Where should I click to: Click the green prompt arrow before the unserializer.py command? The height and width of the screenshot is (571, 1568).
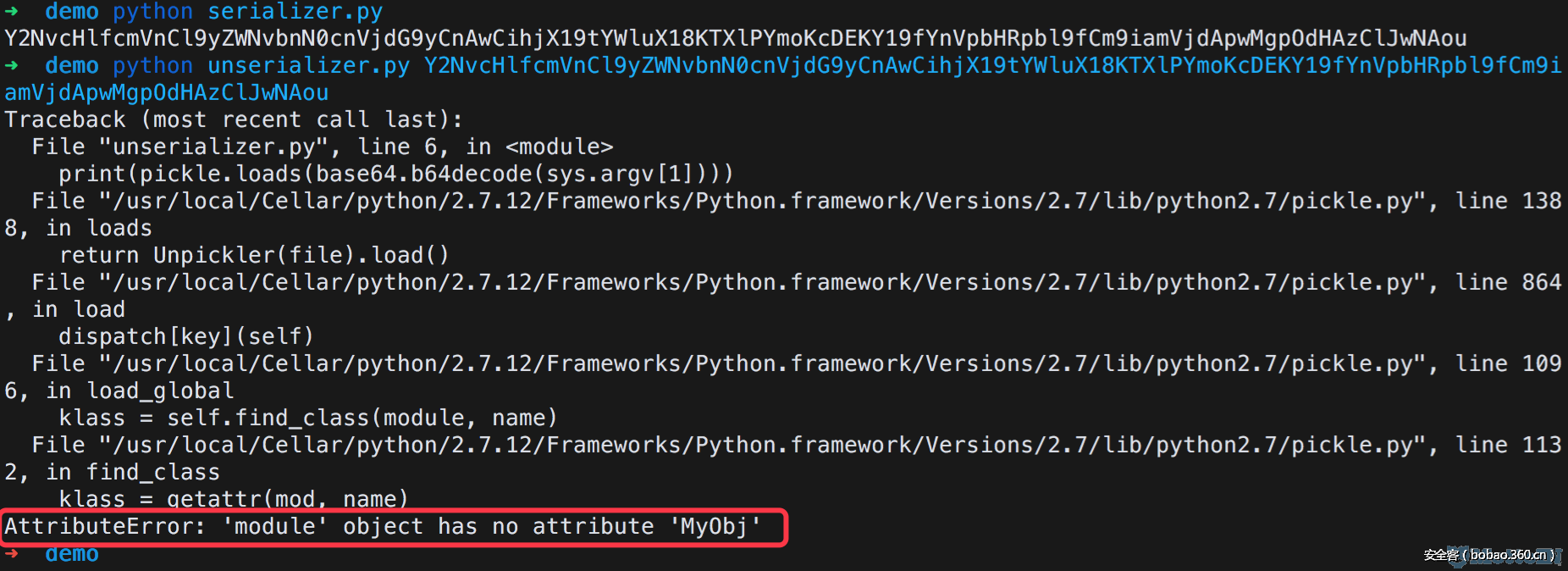click(x=11, y=65)
